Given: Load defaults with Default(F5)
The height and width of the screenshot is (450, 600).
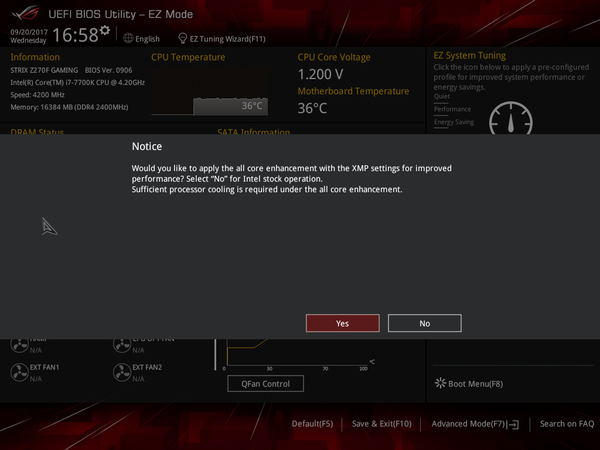Looking at the screenshot, I should click(312, 424).
